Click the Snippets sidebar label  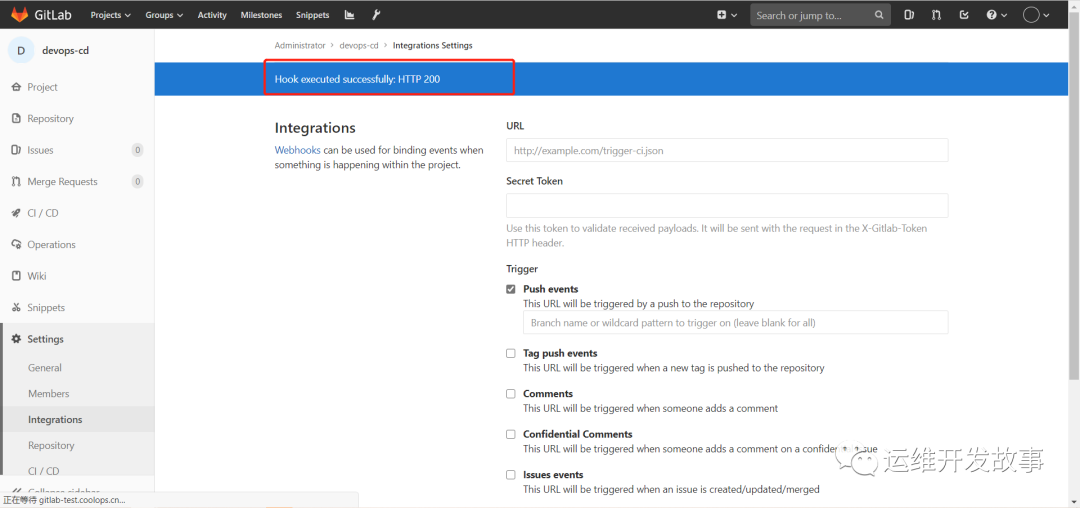(x=46, y=308)
